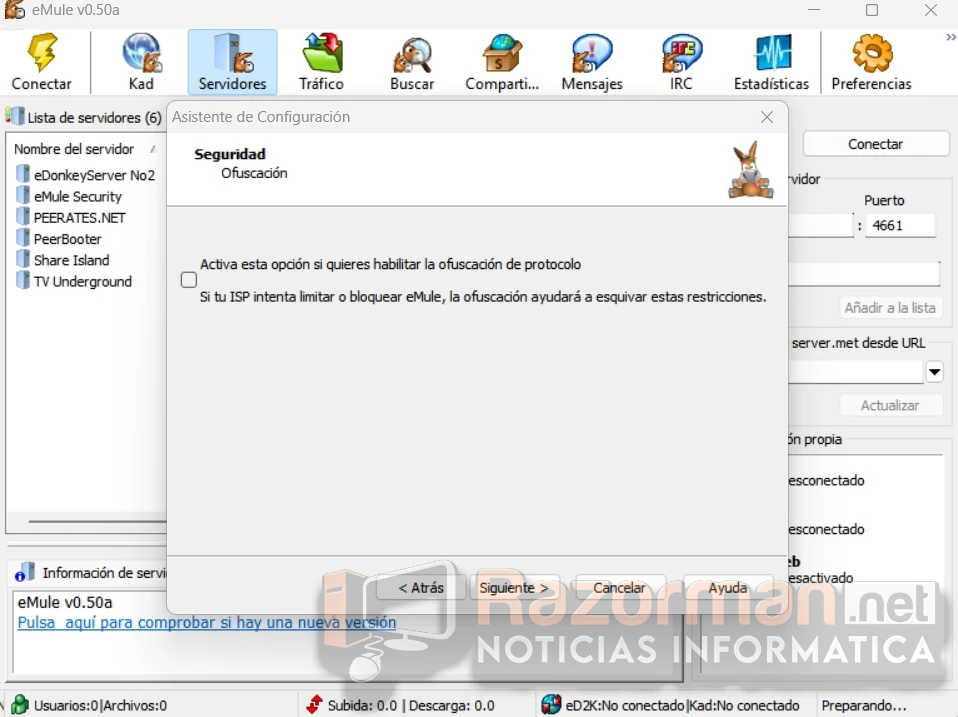This screenshot has height=717, width=958.
Task: Click the eMule title bar icon
Action: (15, 9)
